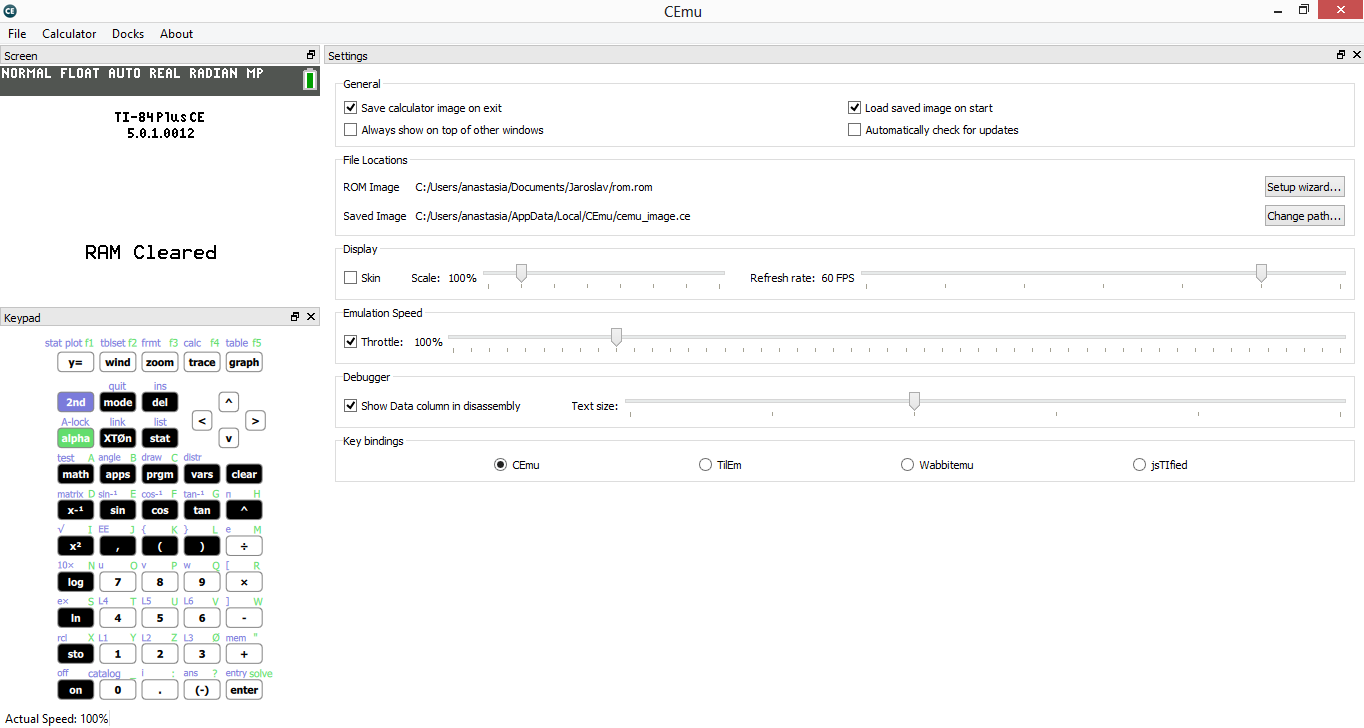The width and height of the screenshot is (1364, 728).
Task: Open the About menu
Action: click(176, 33)
